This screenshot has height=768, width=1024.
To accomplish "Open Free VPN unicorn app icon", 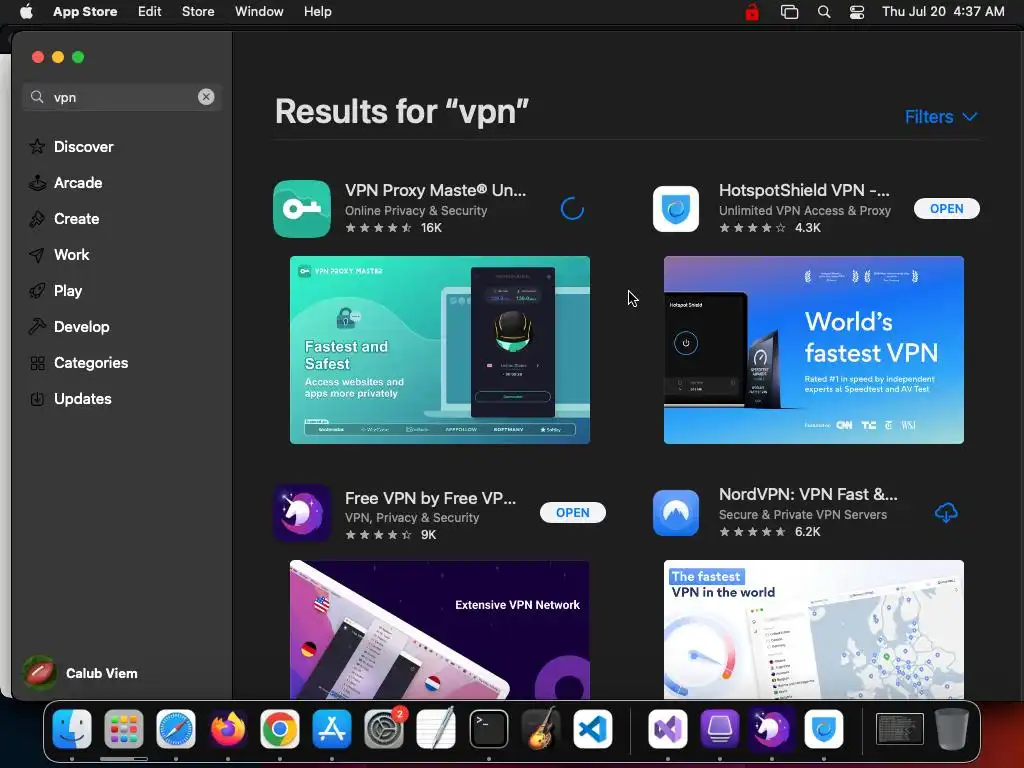I will [302, 513].
